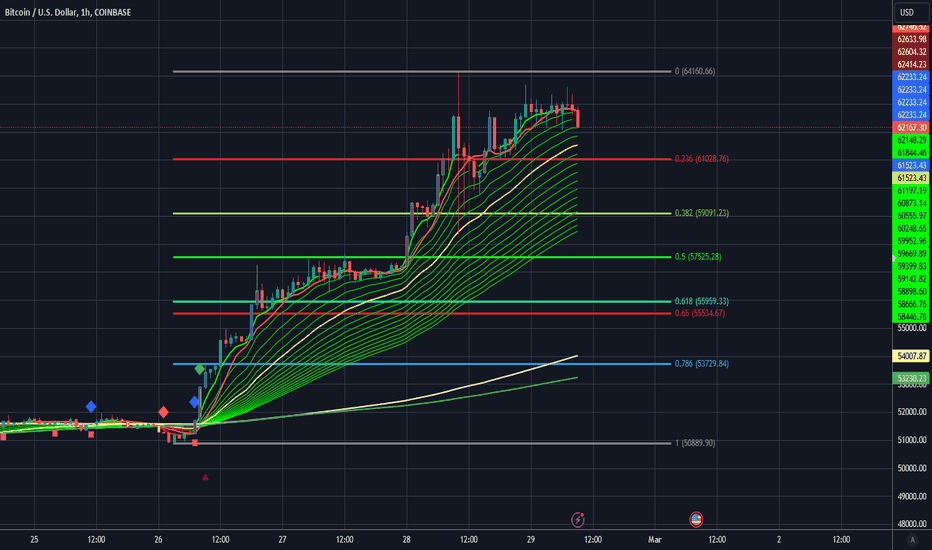The width and height of the screenshot is (932, 550).
Task: Select the red diamond signal marker
Action: coord(163,412)
